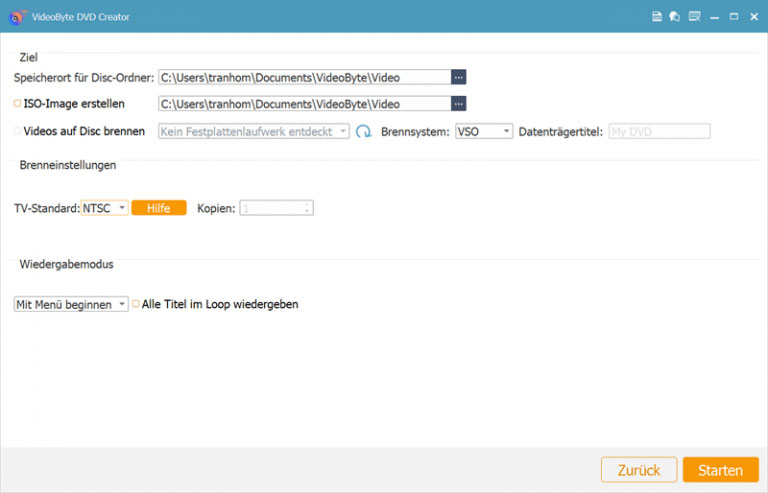
Task: Click the certificate-style icon in title bar
Action: pos(693,17)
